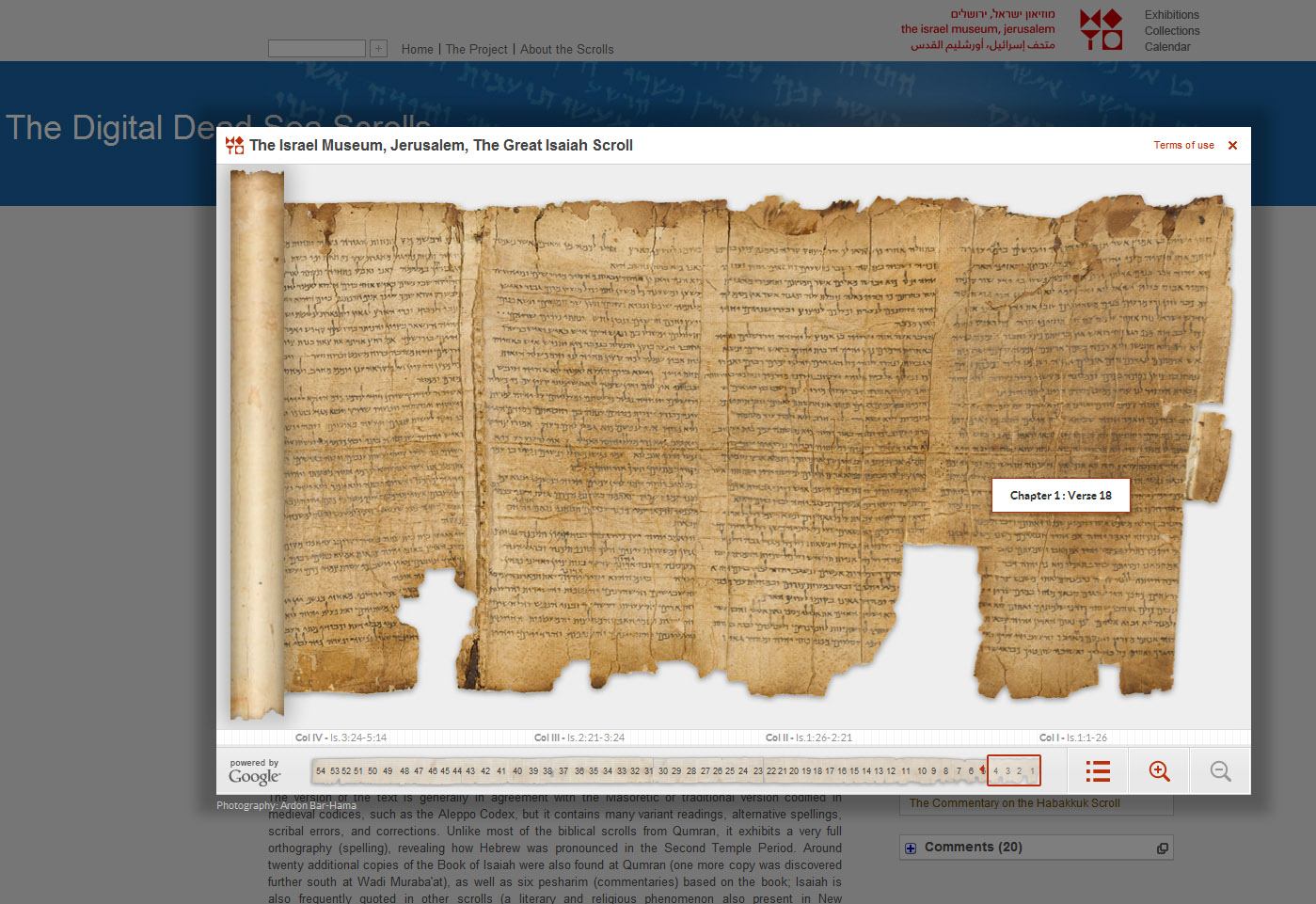Jump to column 11 in scroll navigator
The width and height of the screenshot is (1316, 904).
(x=906, y=771)
